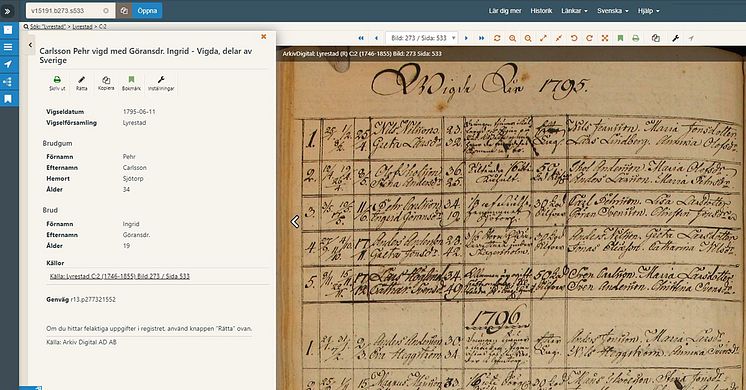Click the Kopiera icon in record panel
Image resolution: width=746 pixels, height=390 pixels.
[x=106, y=83]
